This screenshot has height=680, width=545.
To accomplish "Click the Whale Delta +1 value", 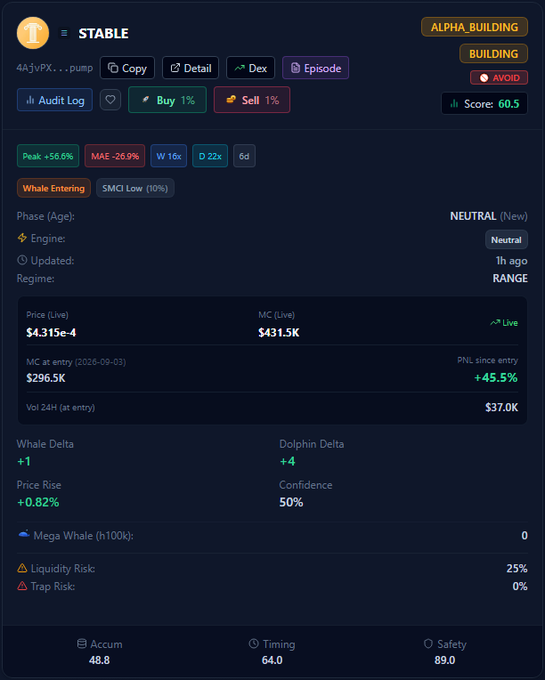I will pyautogui.click(x=23, y=461).
